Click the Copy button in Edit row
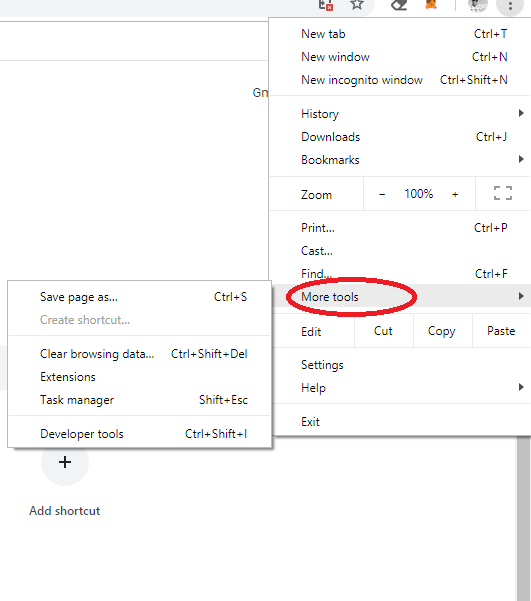Viewport: 531px width, 601px height. 442,331
